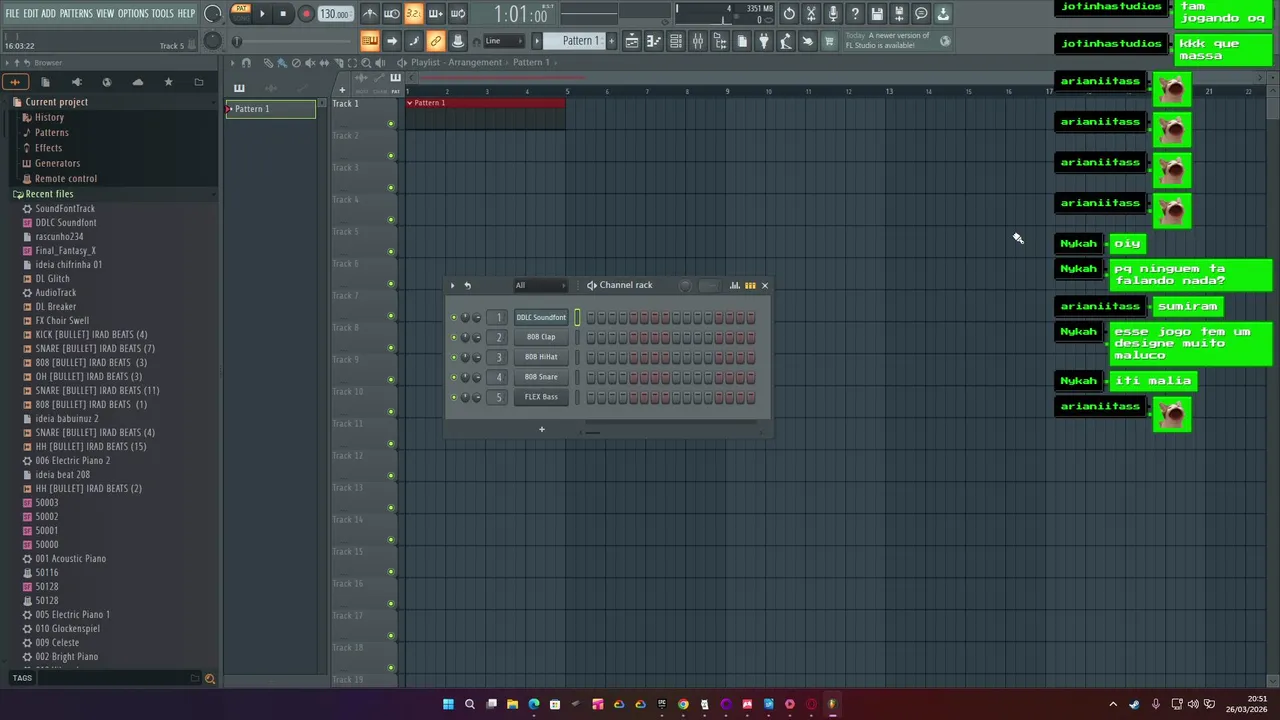Select the mute tool in Playlist toolbar
Image resolution: width=1280 pixels, height=720 pixels.
[309, 63]
